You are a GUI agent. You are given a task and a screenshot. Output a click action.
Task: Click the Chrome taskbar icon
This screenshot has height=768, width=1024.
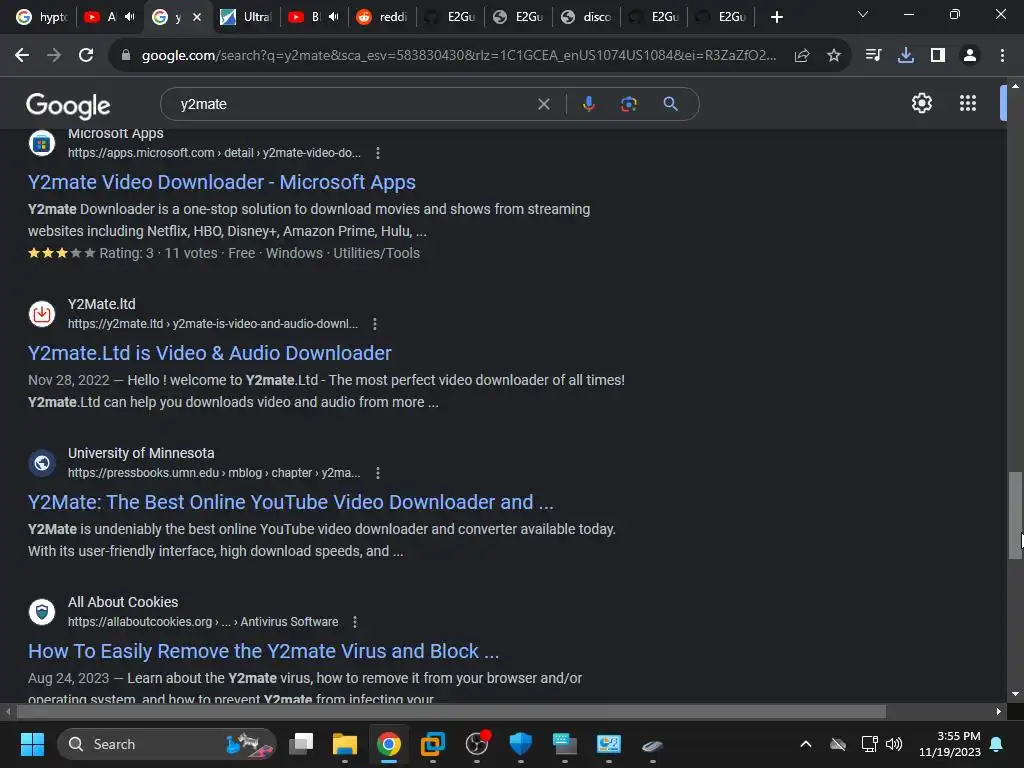pos(389,744)
